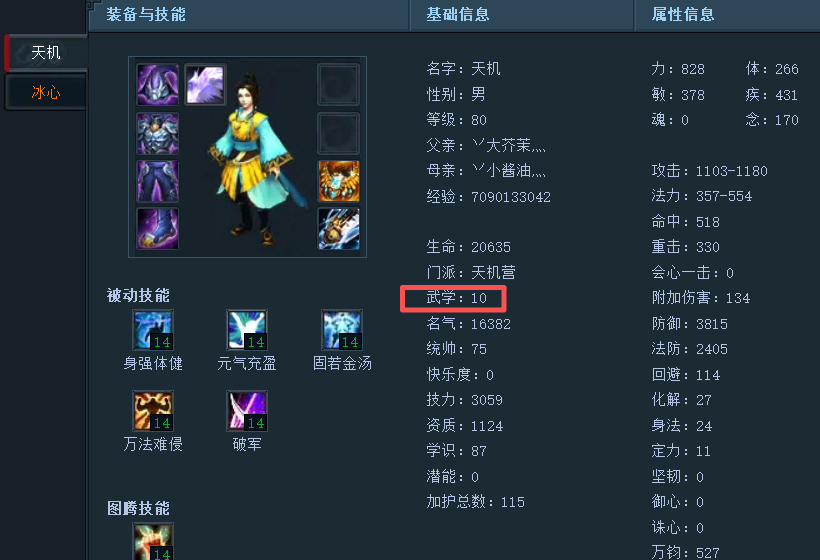Select the 元气充盈 passive skill icon
Image resolution: width=820 pixels, height=560 pixels.
247,330
